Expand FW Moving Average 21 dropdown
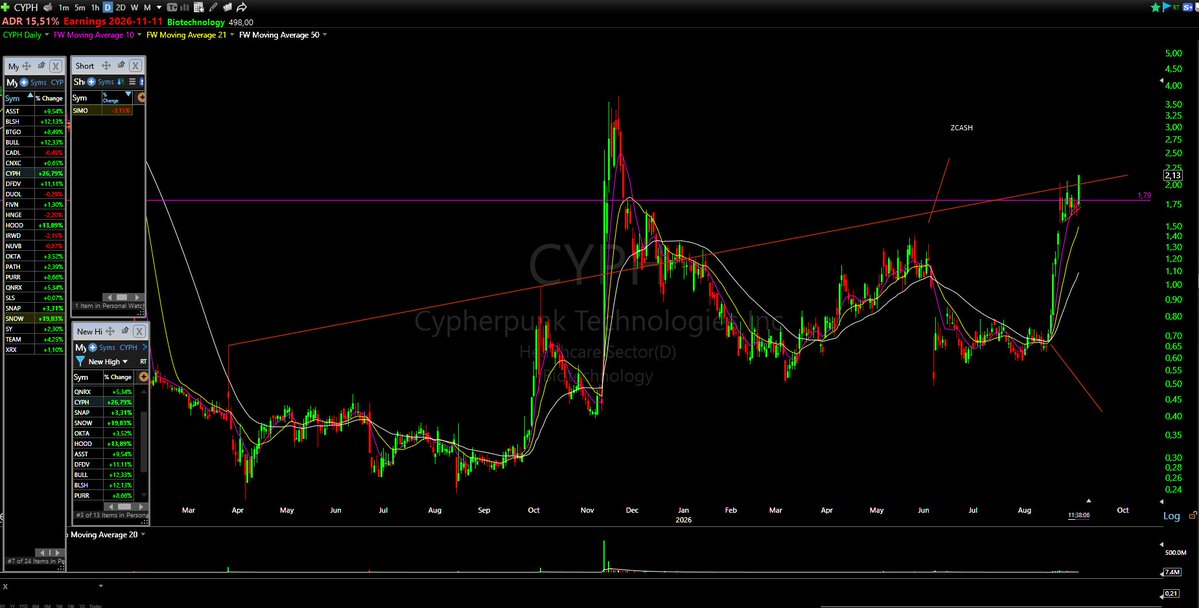Screen dimensions: 1199x608 point(232,34)
